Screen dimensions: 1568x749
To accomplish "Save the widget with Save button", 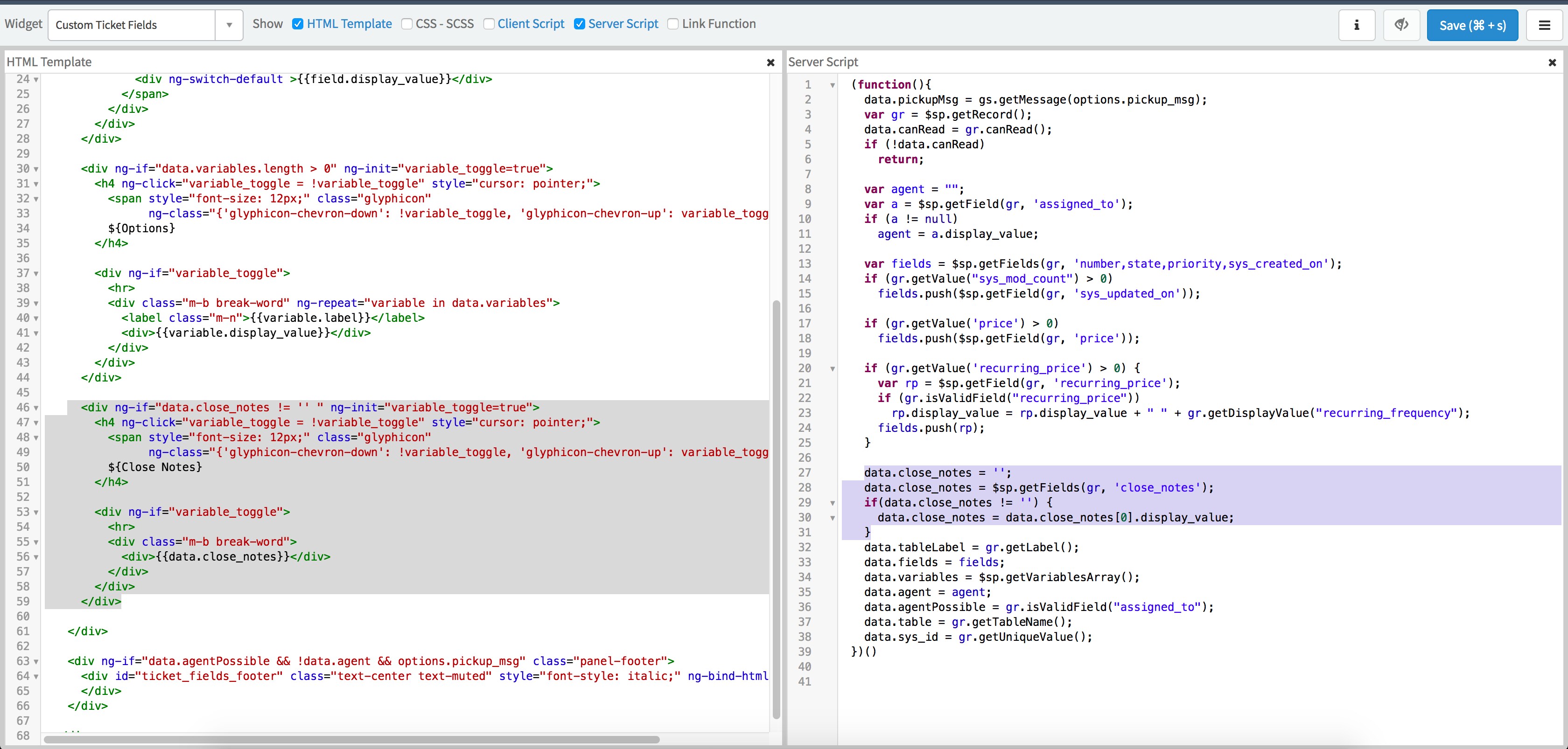I will [x=1472, y=25].
